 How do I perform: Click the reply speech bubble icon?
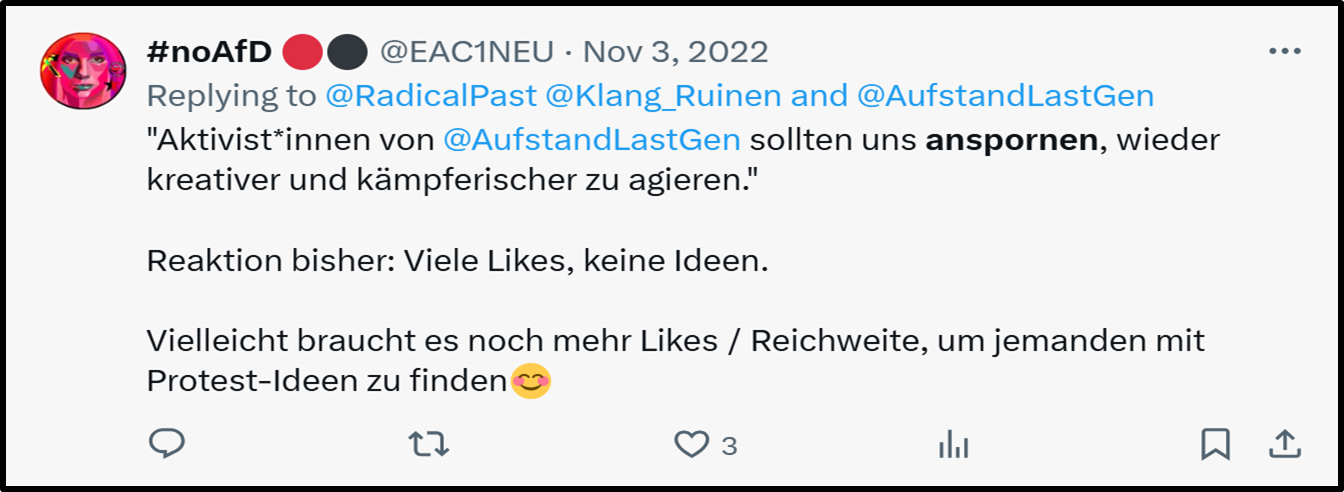167,444
